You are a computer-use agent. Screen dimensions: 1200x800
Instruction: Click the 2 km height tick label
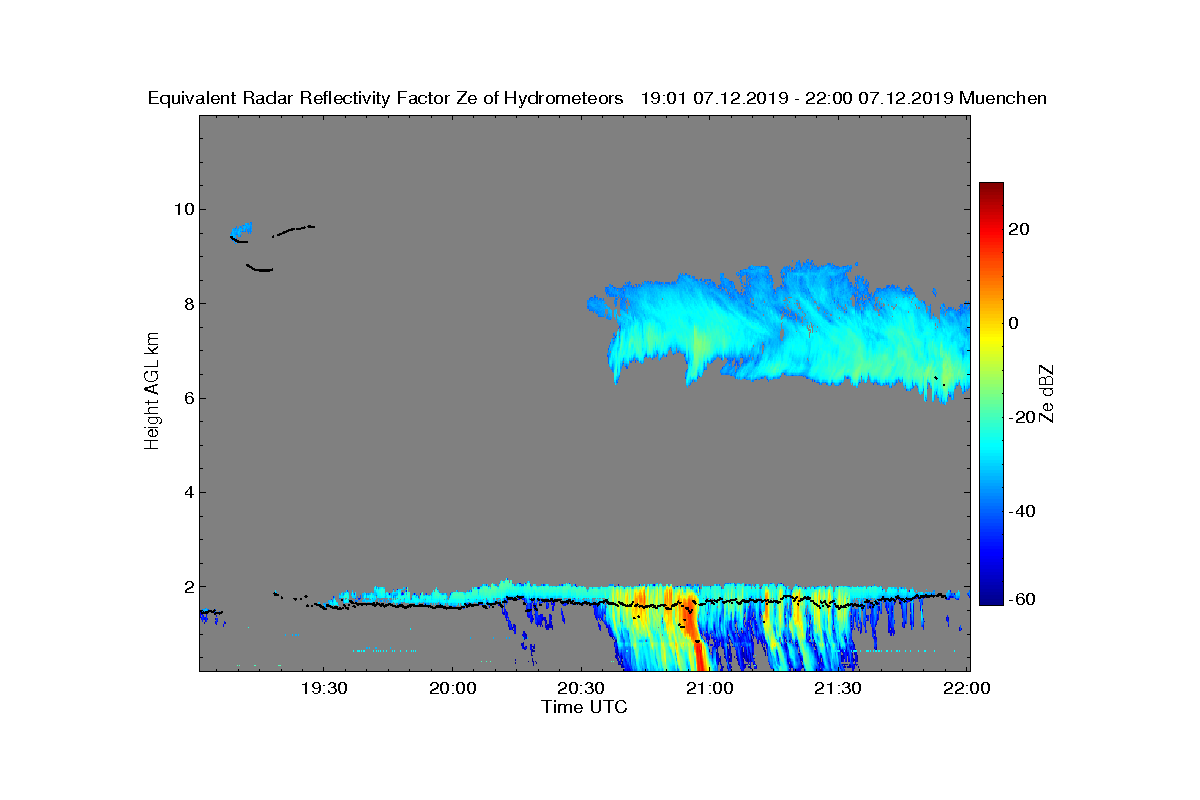tap(188, 587)
